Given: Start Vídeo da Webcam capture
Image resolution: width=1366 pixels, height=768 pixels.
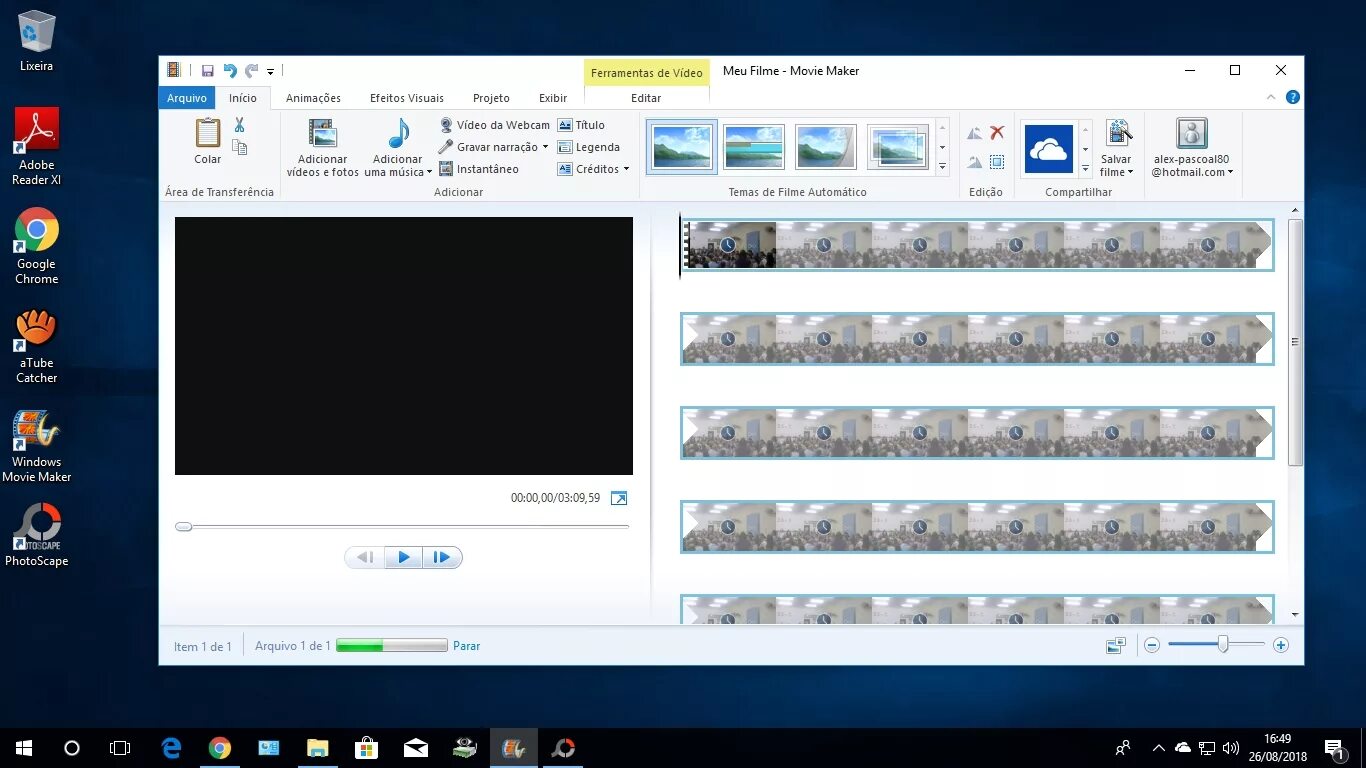Looking at the screenshot, I should [495, 125].
